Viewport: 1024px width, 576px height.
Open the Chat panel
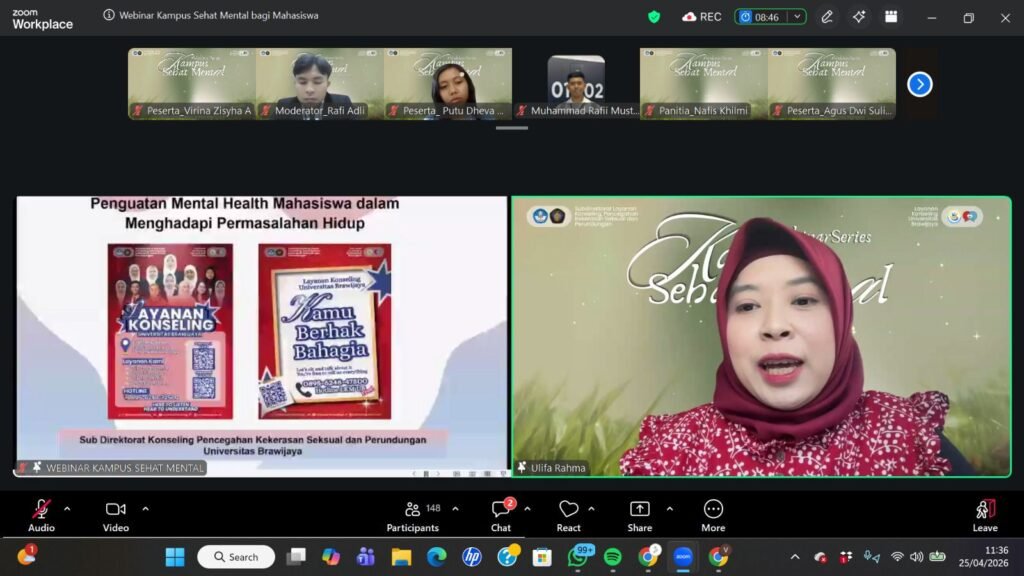[x=501, y=514]
